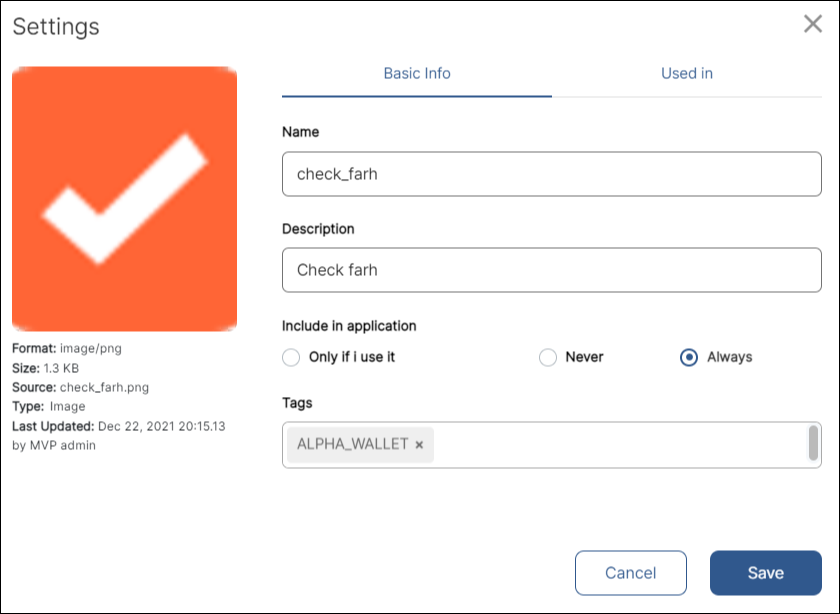Screen dimensions: 840x614
Task: Choose the Never radio button
Action: (x=548, y=357)
